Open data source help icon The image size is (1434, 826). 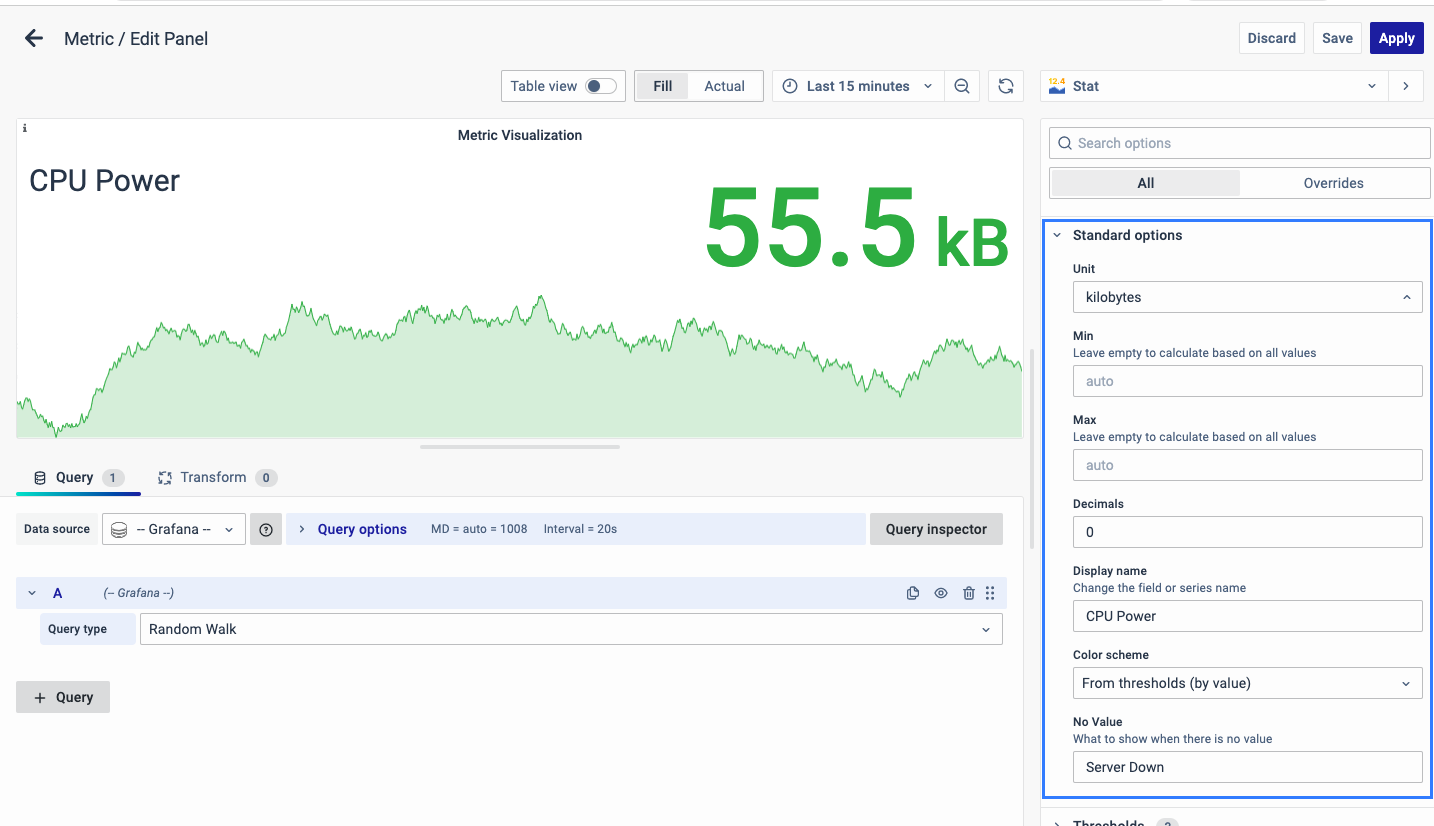click(x=266, y=530)
